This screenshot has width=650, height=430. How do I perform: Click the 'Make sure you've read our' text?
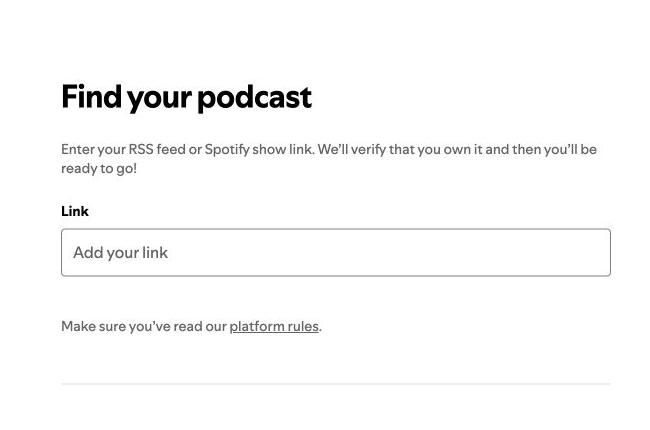coord(144,326)
